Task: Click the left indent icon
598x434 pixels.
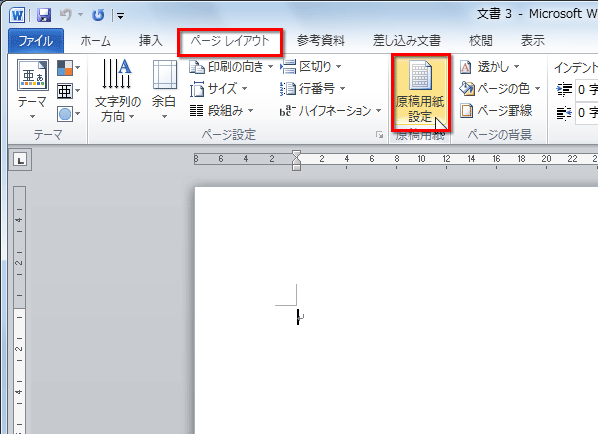Action: click(x=564, y=90)
